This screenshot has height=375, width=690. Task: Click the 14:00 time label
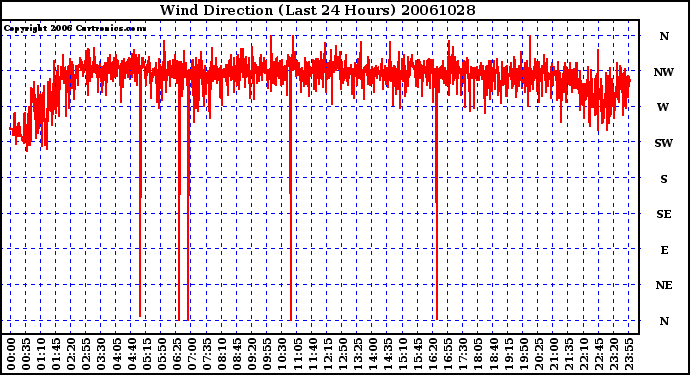[x=373, y=354]
